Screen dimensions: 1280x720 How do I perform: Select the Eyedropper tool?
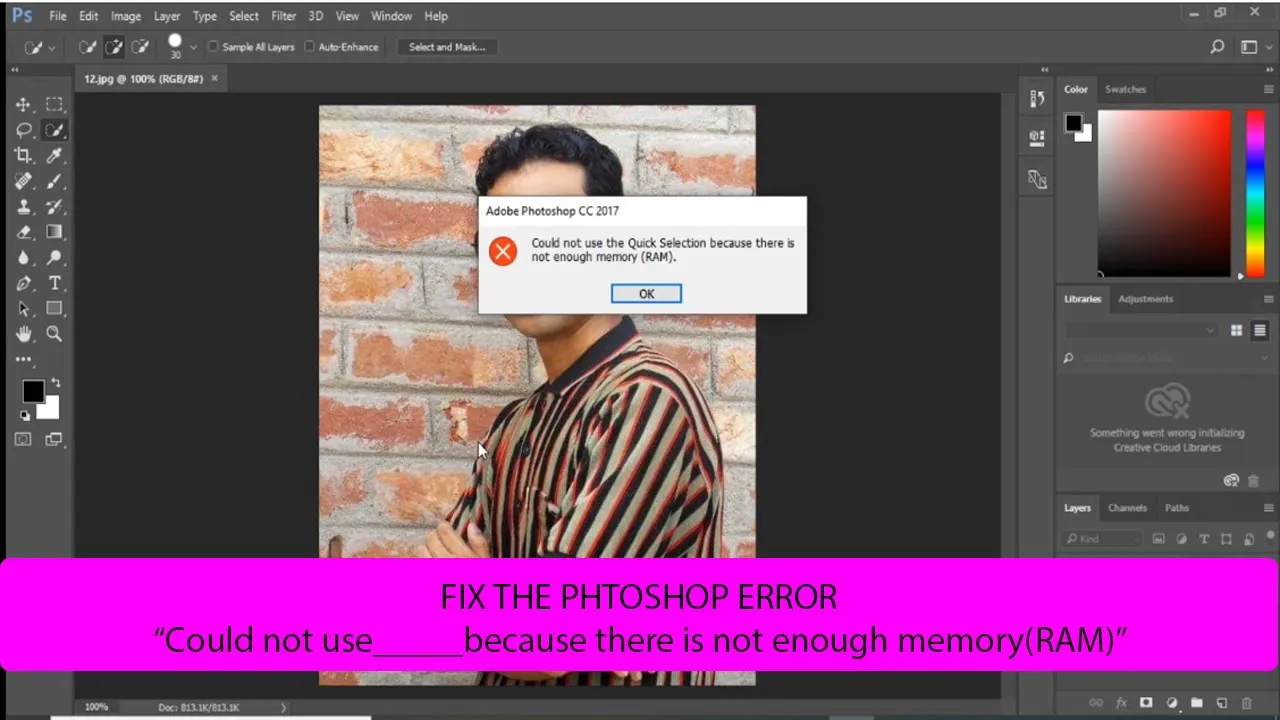tap(54, 155)
